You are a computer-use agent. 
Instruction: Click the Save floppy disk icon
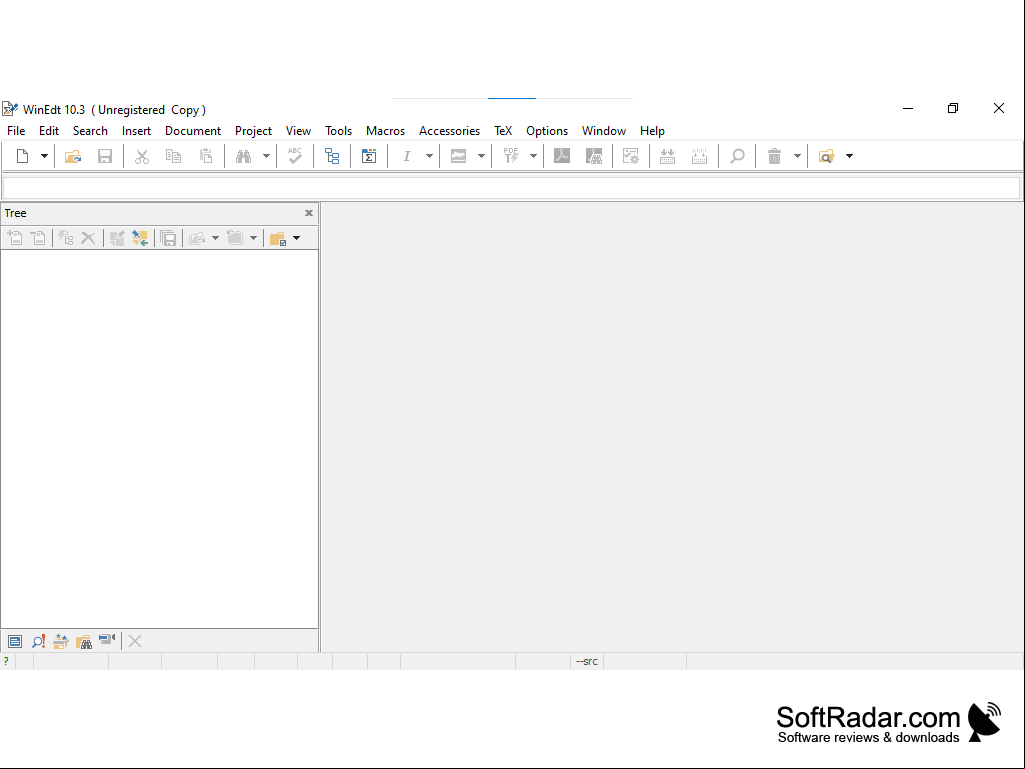(105, 156)
